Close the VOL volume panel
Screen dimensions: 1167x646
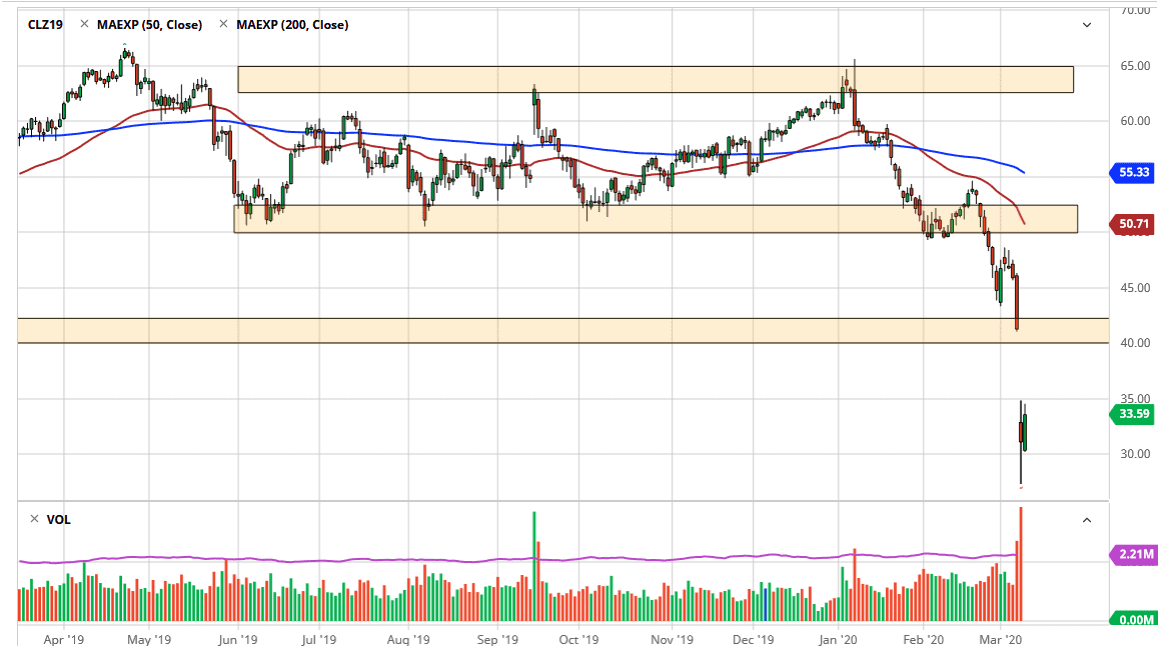click(x=33, y=519)
